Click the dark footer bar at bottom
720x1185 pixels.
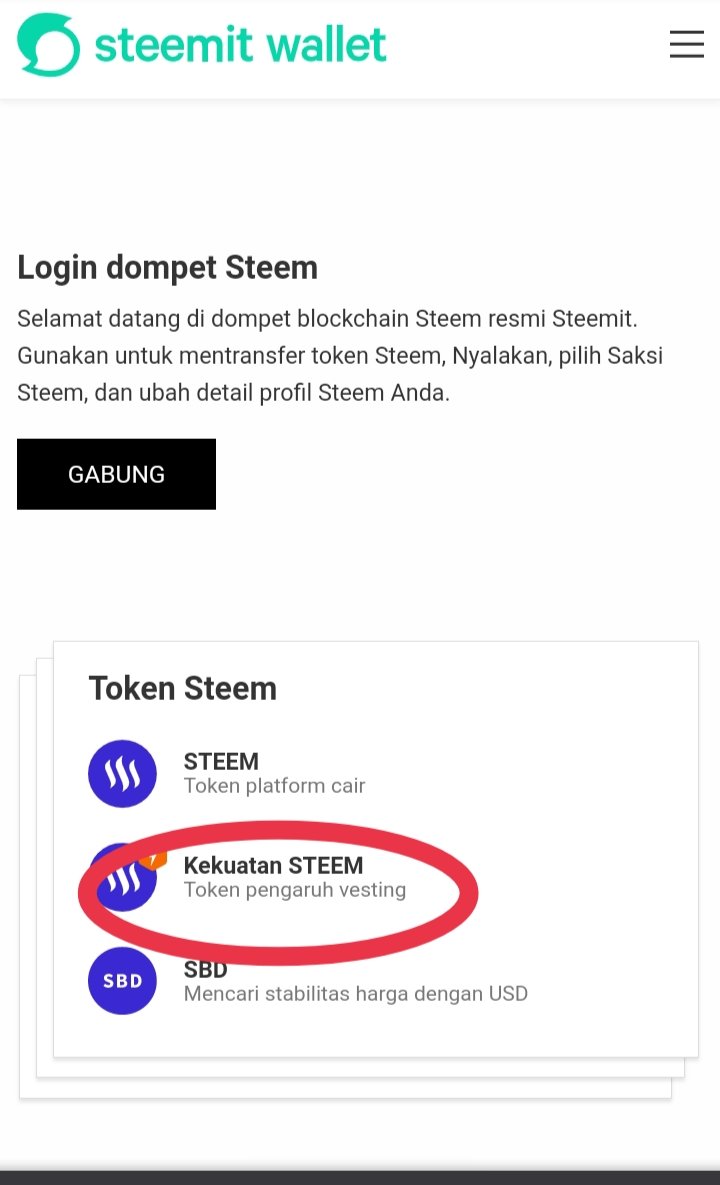(360, 1177)
